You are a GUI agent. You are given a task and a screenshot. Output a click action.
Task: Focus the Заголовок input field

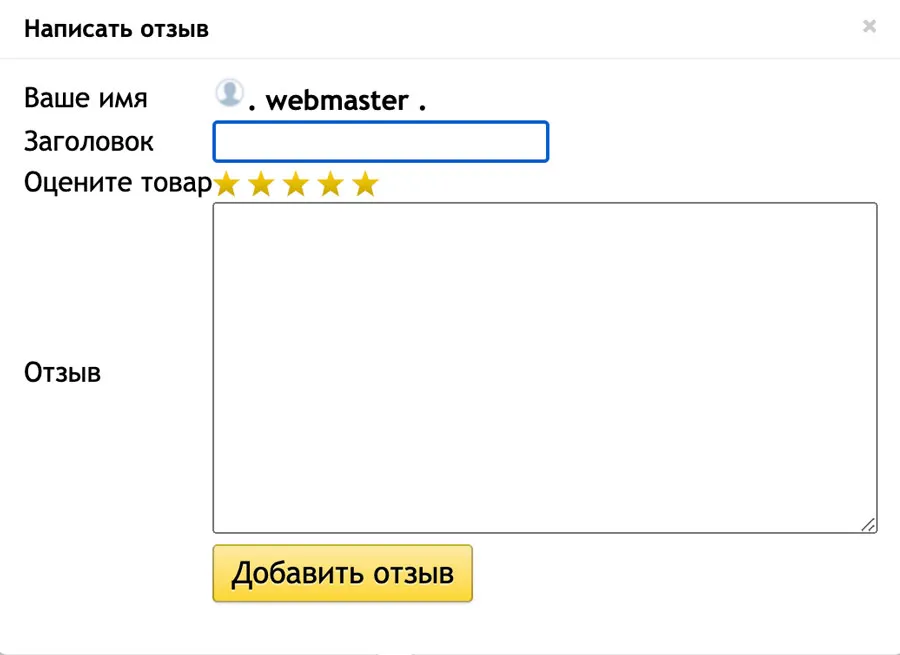tap(380, 141)
